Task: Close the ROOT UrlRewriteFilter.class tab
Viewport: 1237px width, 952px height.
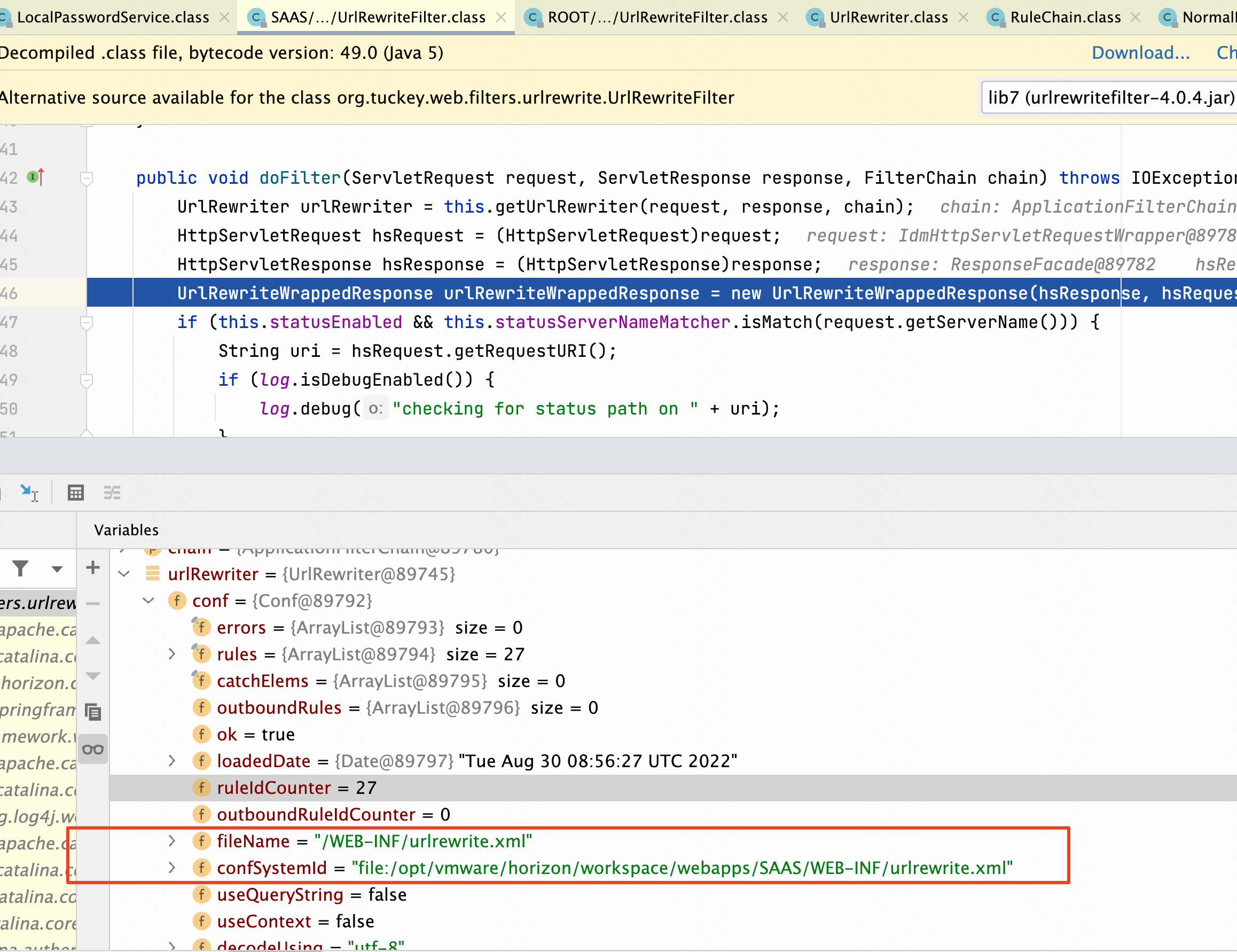Action: tap(783, 17)
